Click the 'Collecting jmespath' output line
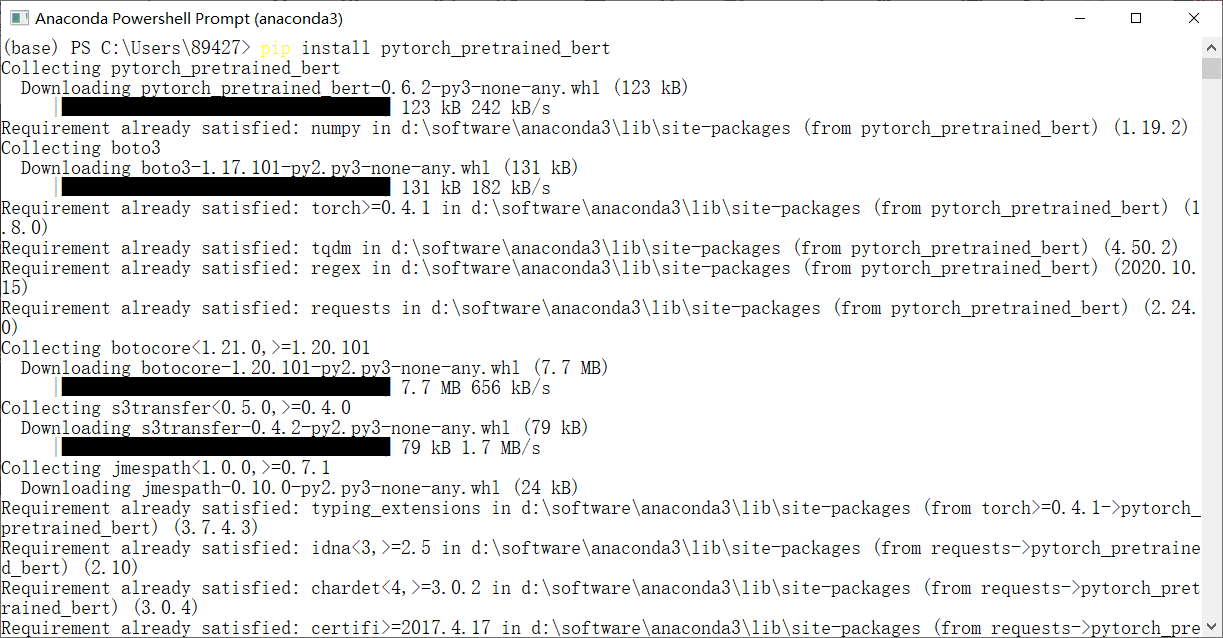Screen dimensions: 1223x638 [x=165, y=468]
